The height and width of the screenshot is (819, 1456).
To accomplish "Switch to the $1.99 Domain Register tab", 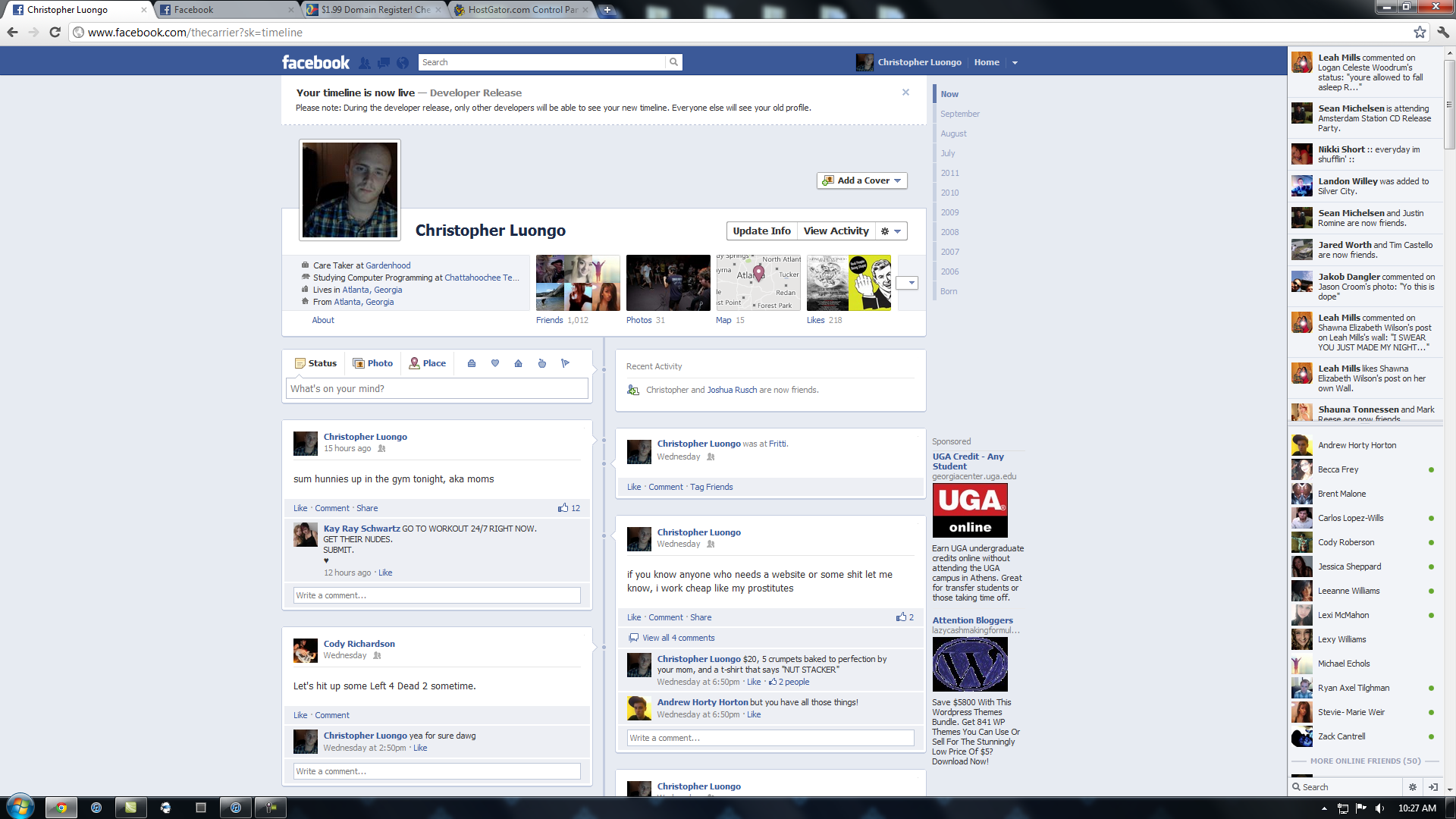I will 374,10.
